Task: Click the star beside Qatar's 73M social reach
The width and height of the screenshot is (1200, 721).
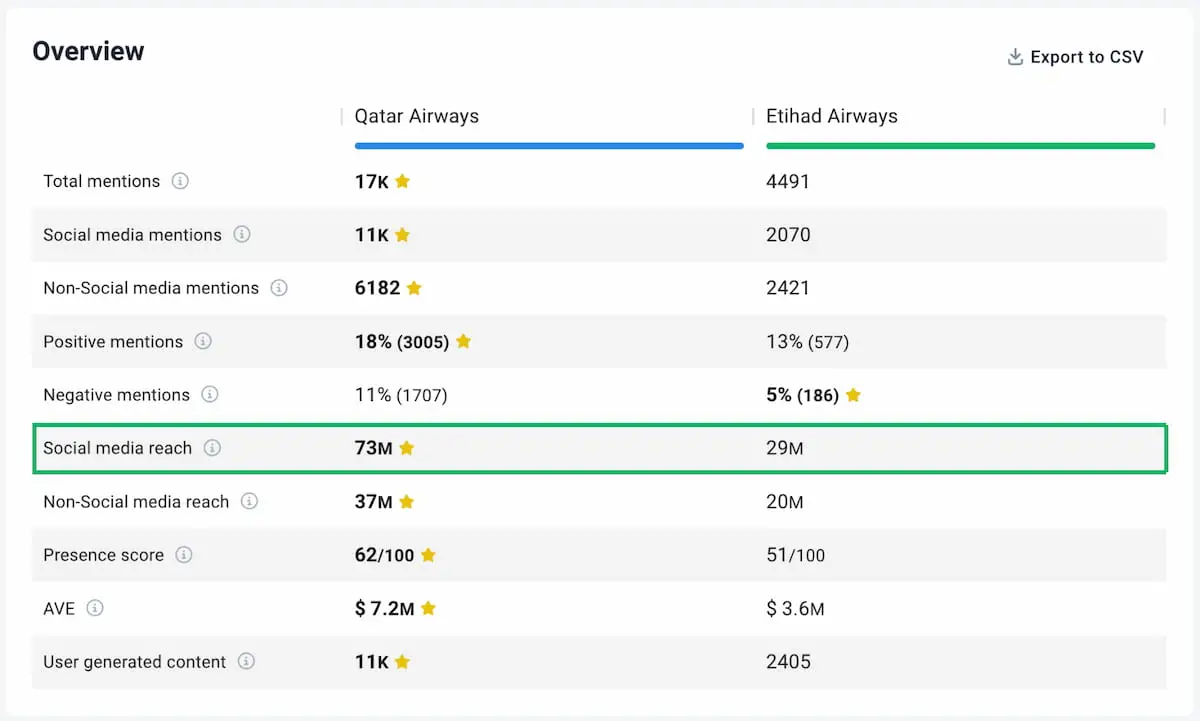Action: coord(406,448)
